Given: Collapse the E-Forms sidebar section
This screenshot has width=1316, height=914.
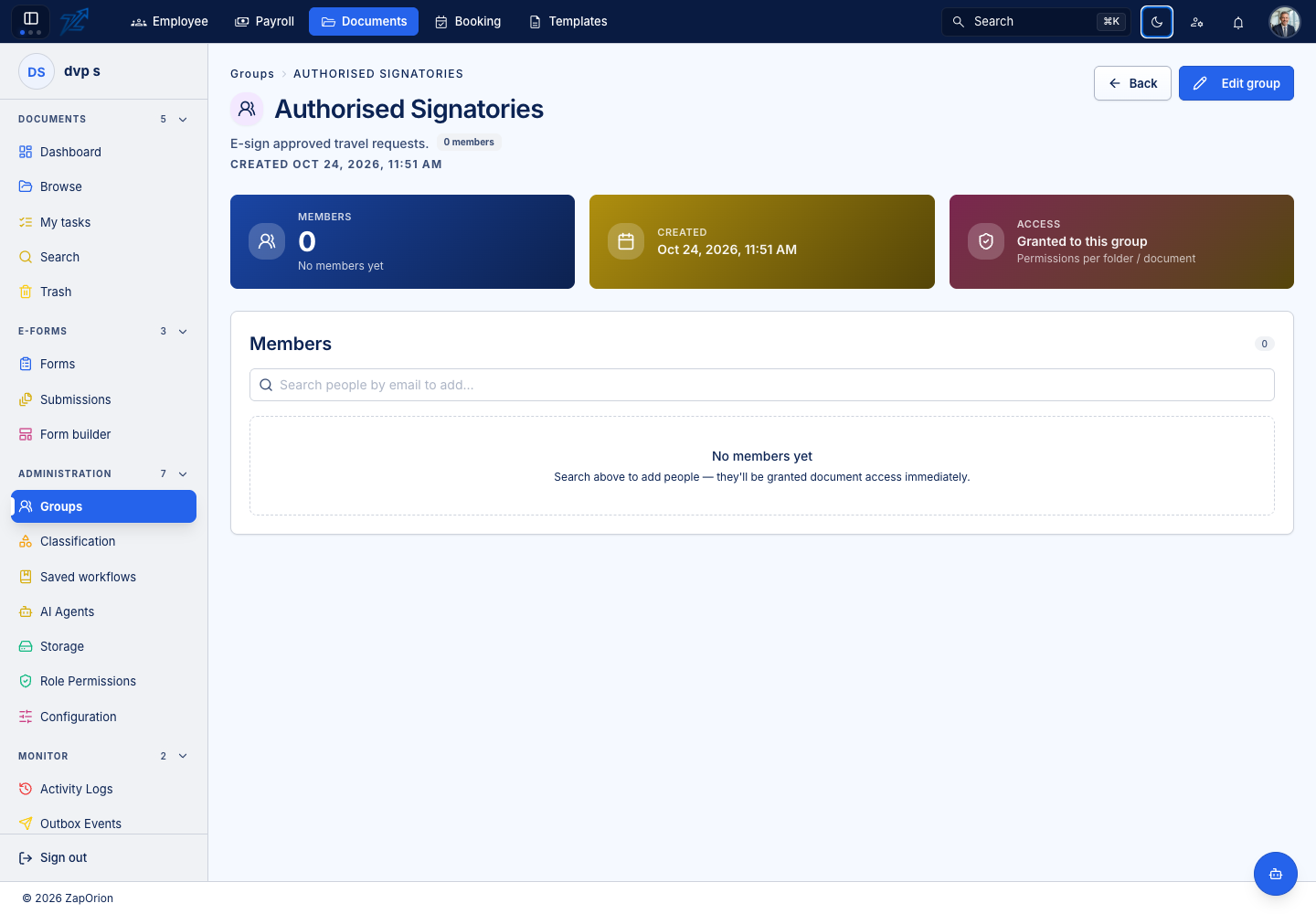Looking at the screenshot, I should point(183,332).
